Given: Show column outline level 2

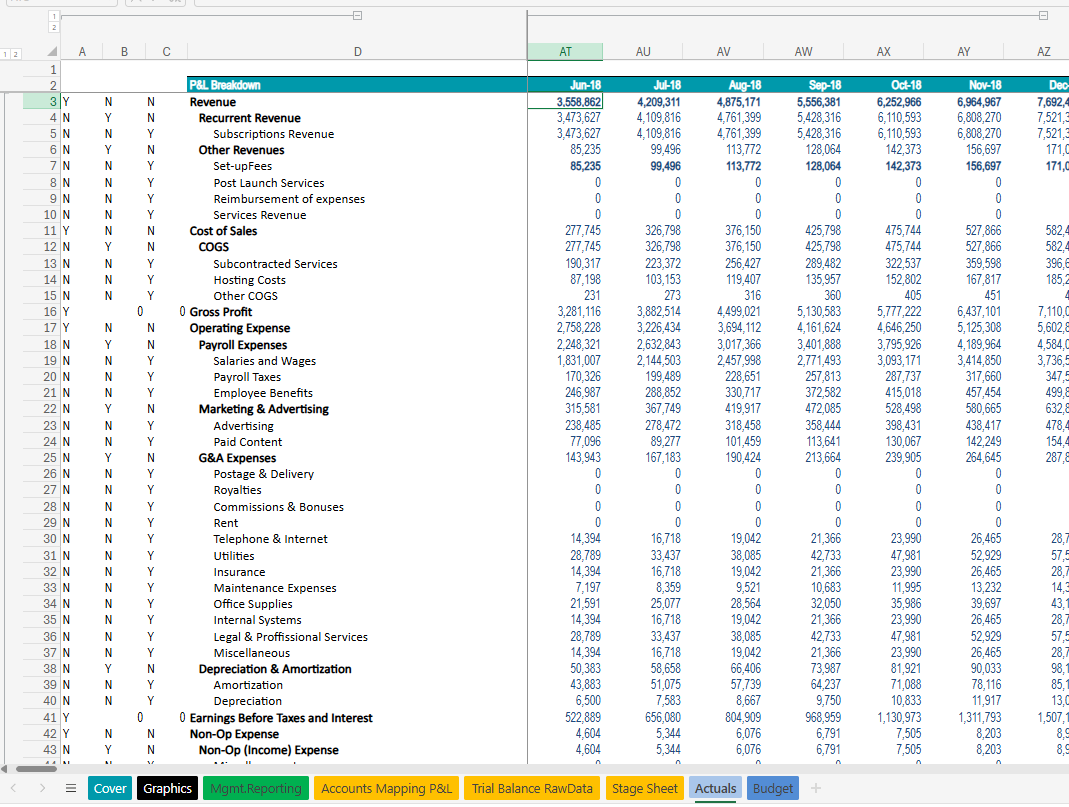Looking at the screenshot, I should [54, 27].
